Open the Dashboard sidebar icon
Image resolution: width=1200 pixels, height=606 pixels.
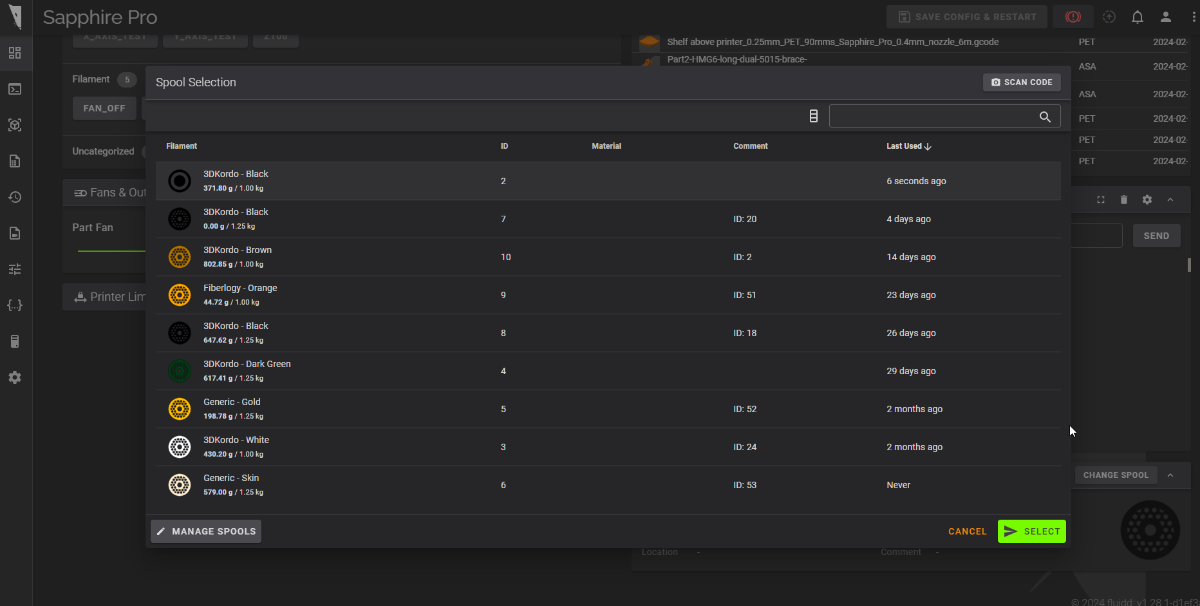(x=15, y=53)
